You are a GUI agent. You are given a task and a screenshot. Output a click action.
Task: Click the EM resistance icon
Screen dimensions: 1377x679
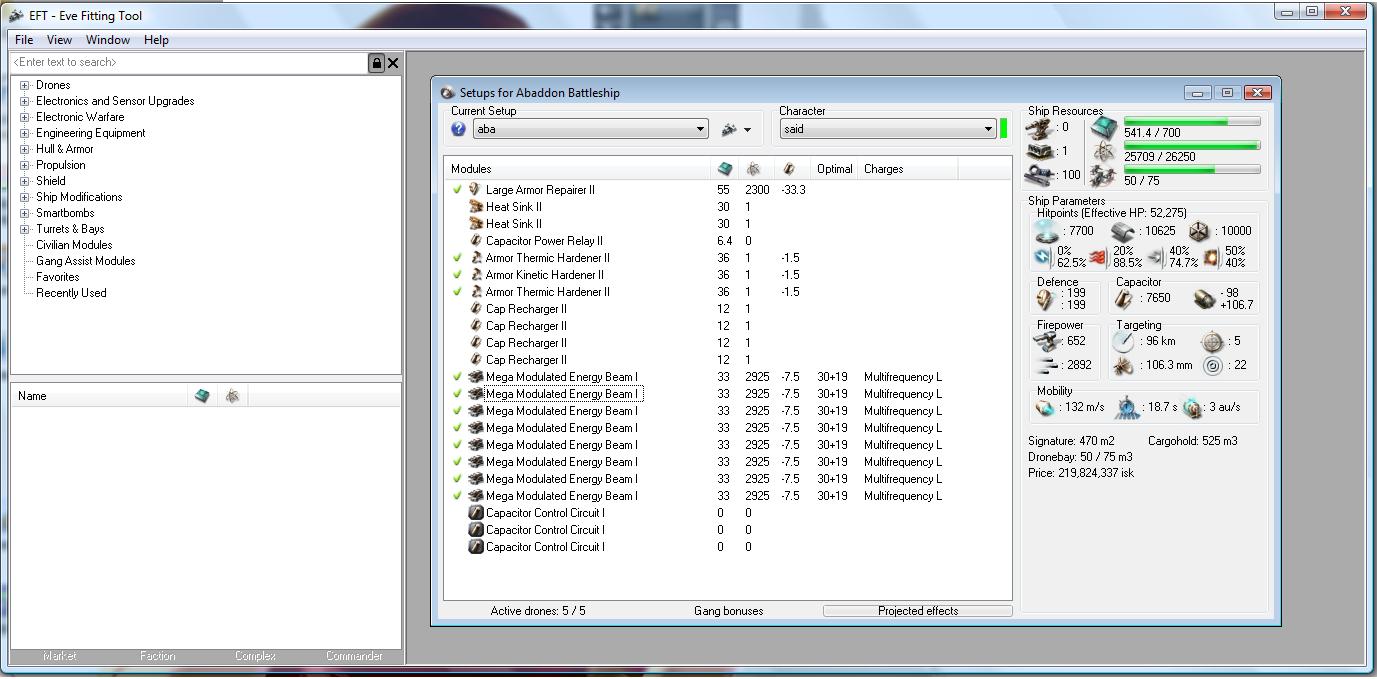point(1041,257)
